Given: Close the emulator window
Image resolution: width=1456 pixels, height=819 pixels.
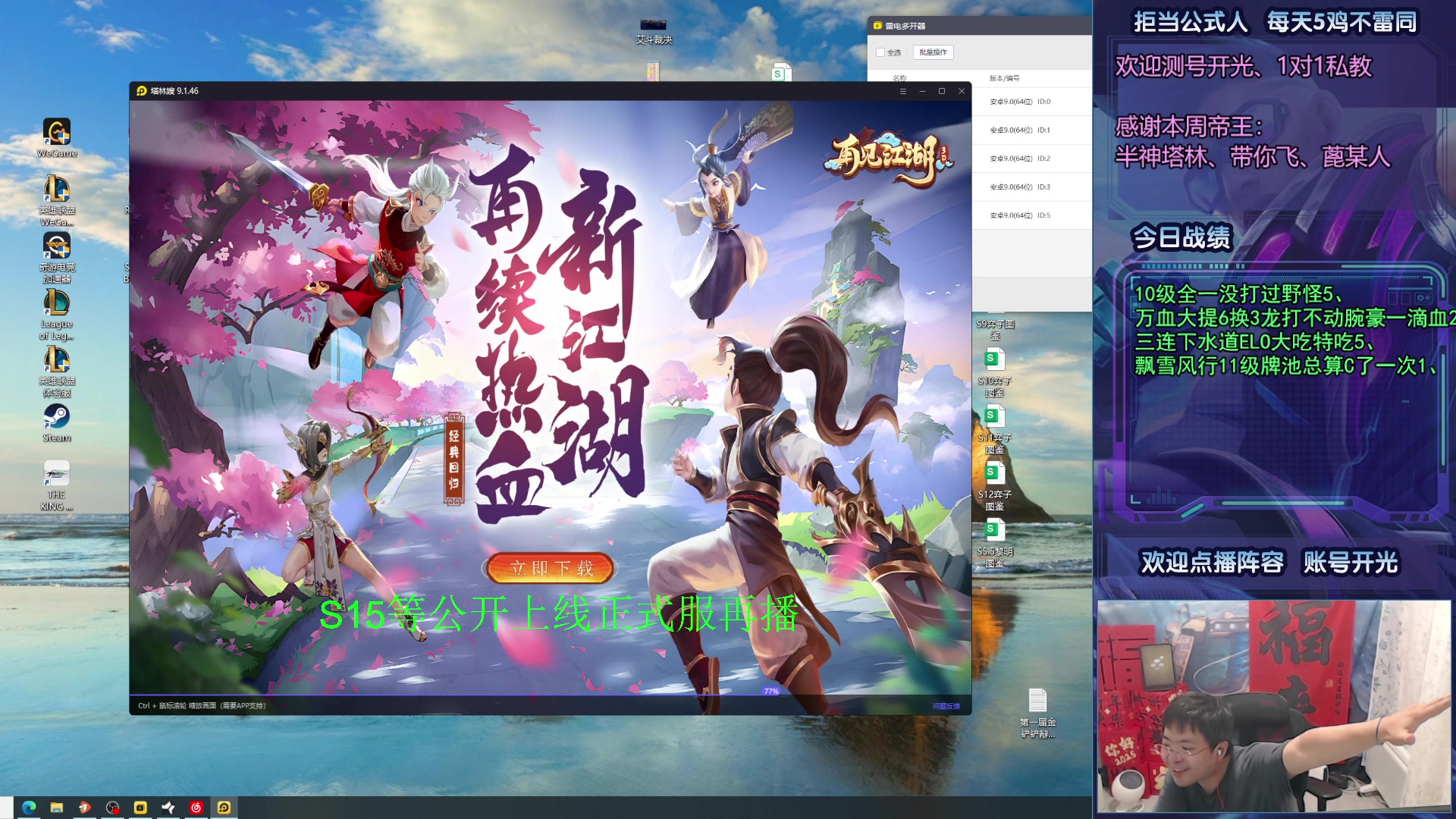Looking at the screenshot, I should coord(962,91).
